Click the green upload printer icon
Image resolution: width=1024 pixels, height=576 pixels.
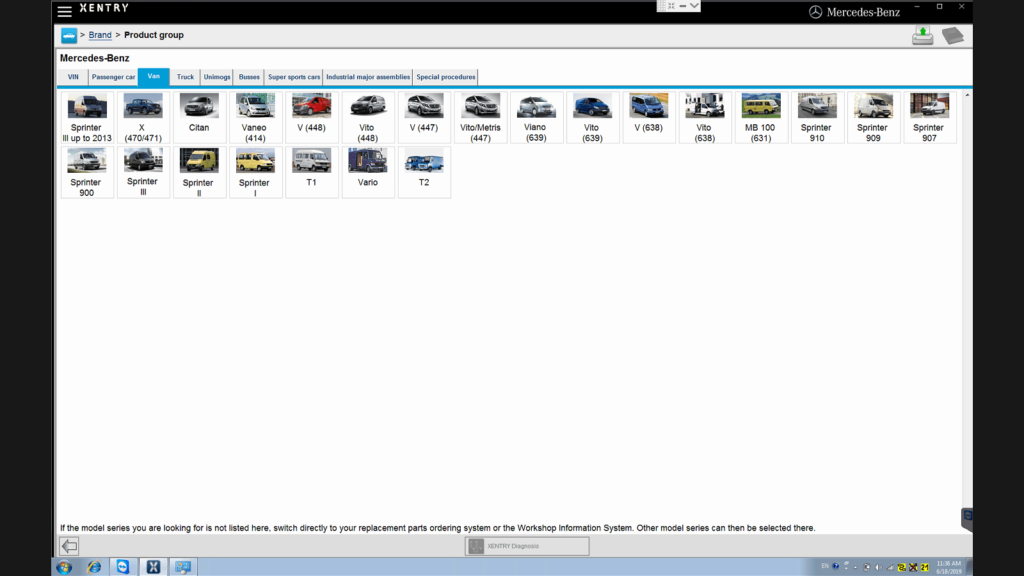pos(922,36)
